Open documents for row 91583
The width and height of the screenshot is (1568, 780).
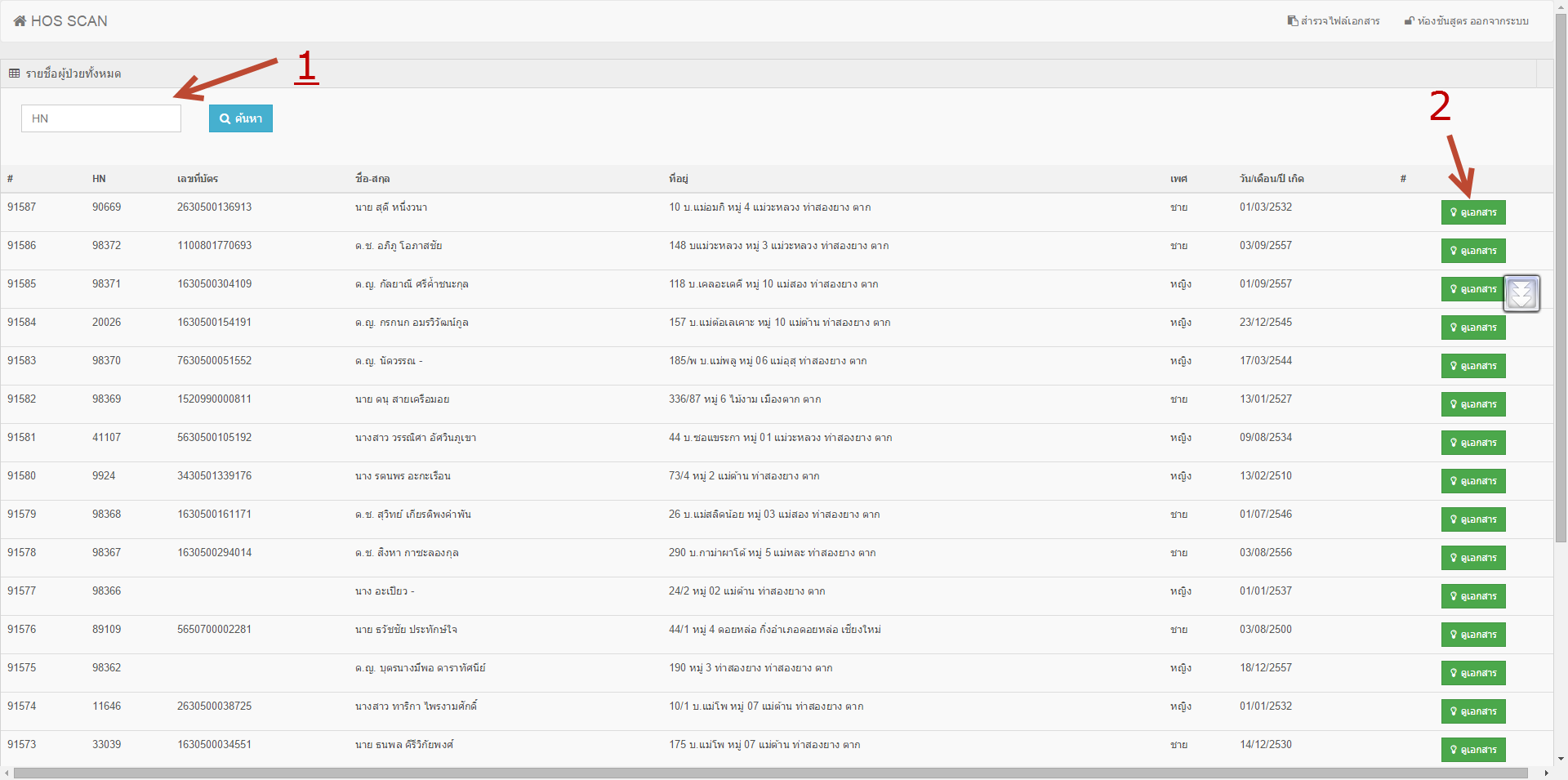(x=1472, y=366)
